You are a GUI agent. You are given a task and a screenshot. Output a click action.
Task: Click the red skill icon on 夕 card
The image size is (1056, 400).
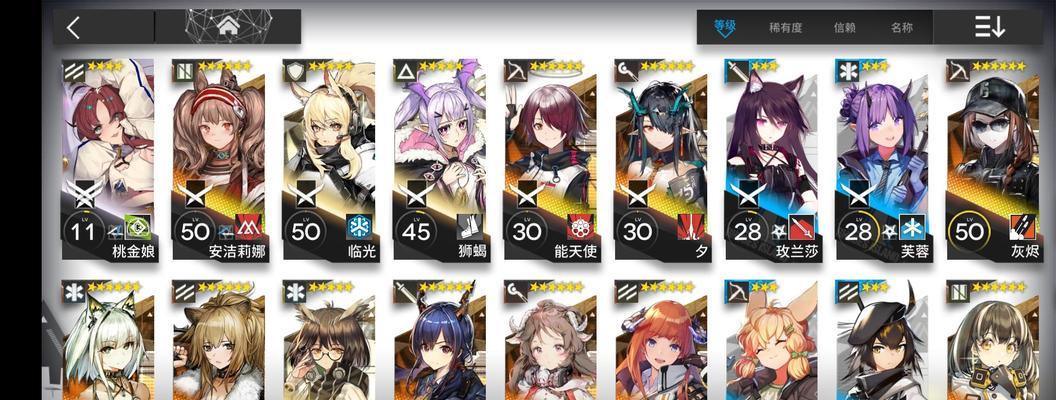tap(690, 228)
